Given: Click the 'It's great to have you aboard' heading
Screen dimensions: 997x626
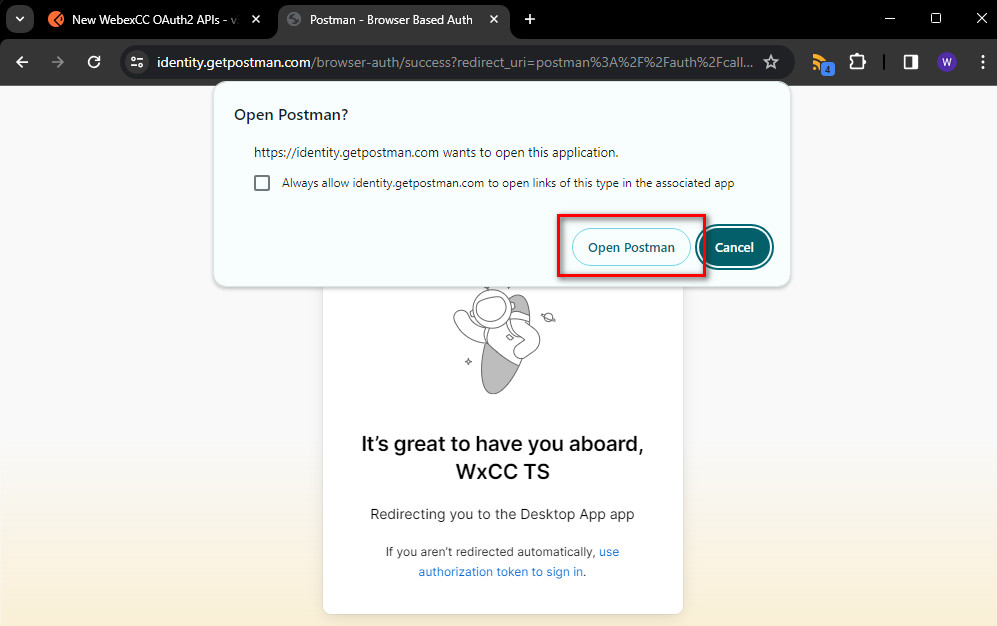Looking at the screenshot, I should point(502,458).
